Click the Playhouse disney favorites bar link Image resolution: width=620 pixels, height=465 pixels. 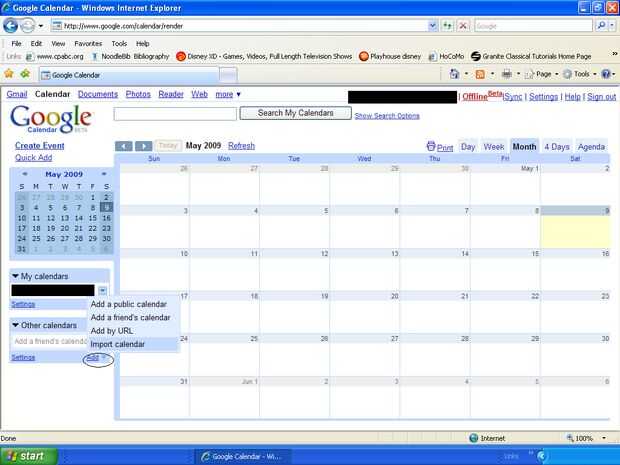pyautogui.click(x=390, y=57)
